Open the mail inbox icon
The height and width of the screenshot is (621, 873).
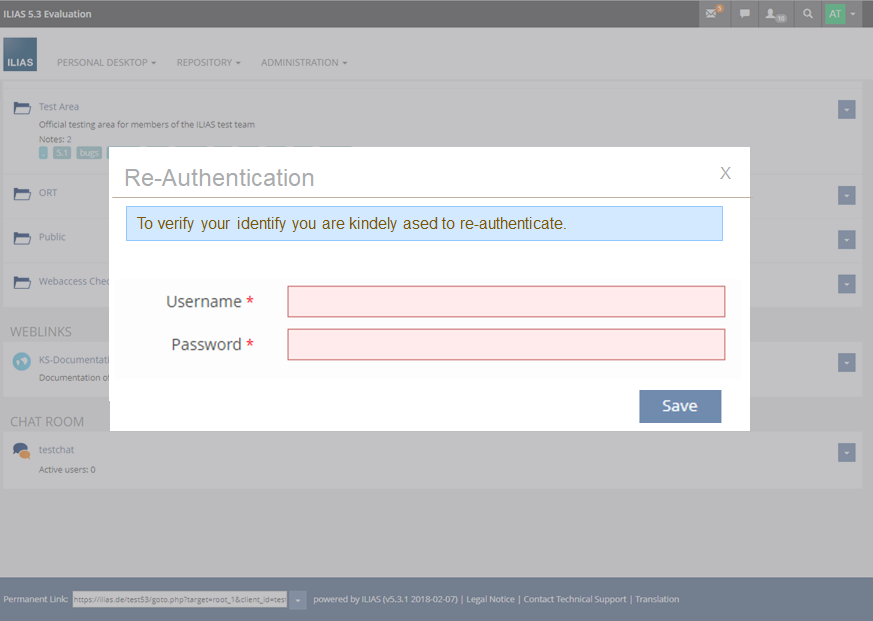pyautogui.click(x=713, y=14)
